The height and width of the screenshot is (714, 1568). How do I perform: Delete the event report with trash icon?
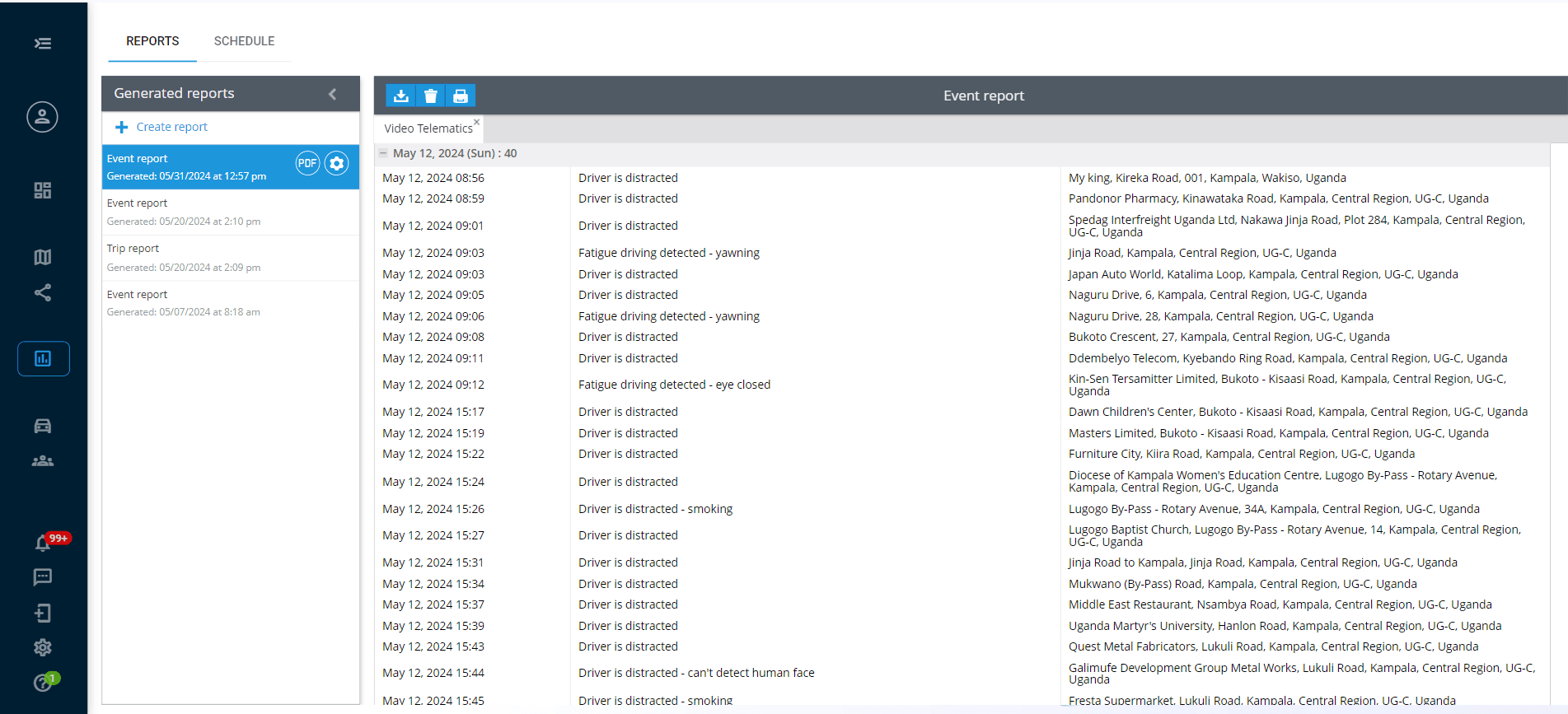pos(431,96)
